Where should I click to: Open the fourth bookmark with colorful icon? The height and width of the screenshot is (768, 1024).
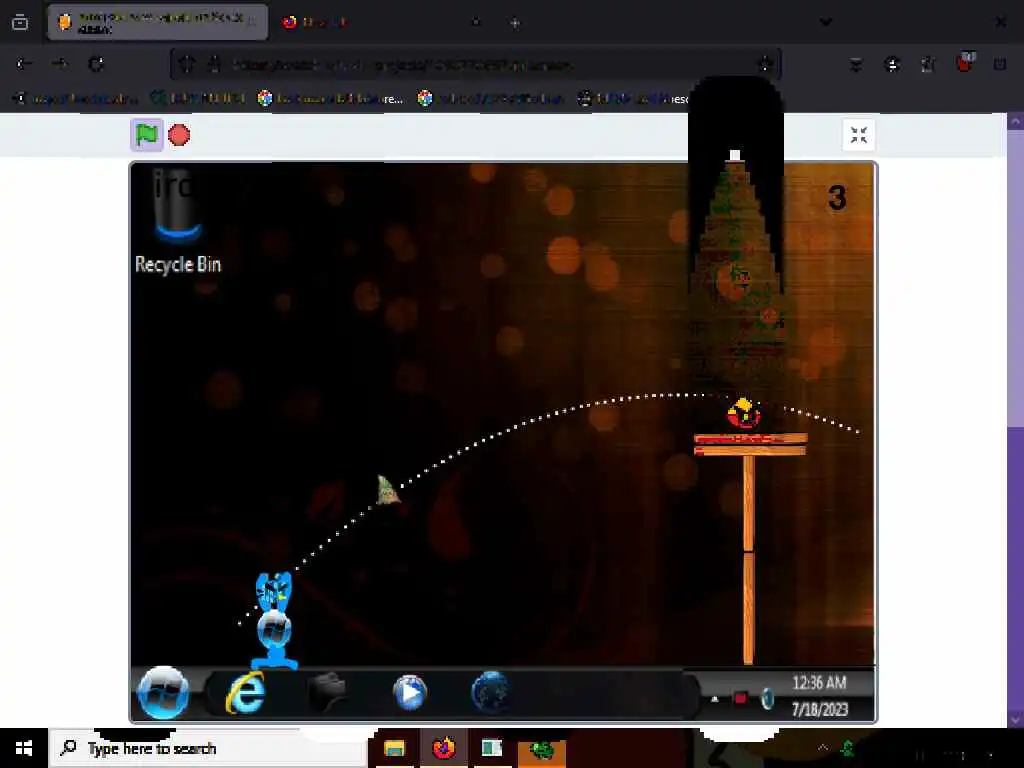[x=490, y=99]
